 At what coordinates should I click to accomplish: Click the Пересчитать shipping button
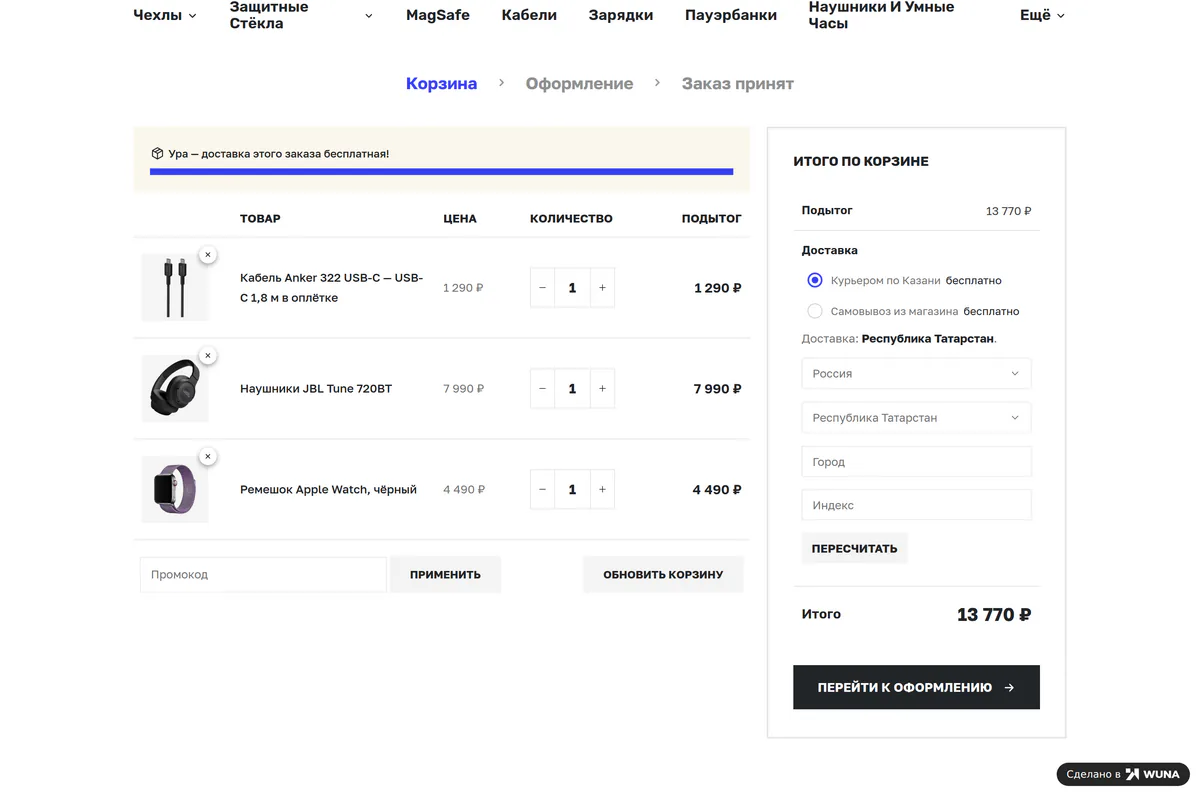click(x=854, y=549)
